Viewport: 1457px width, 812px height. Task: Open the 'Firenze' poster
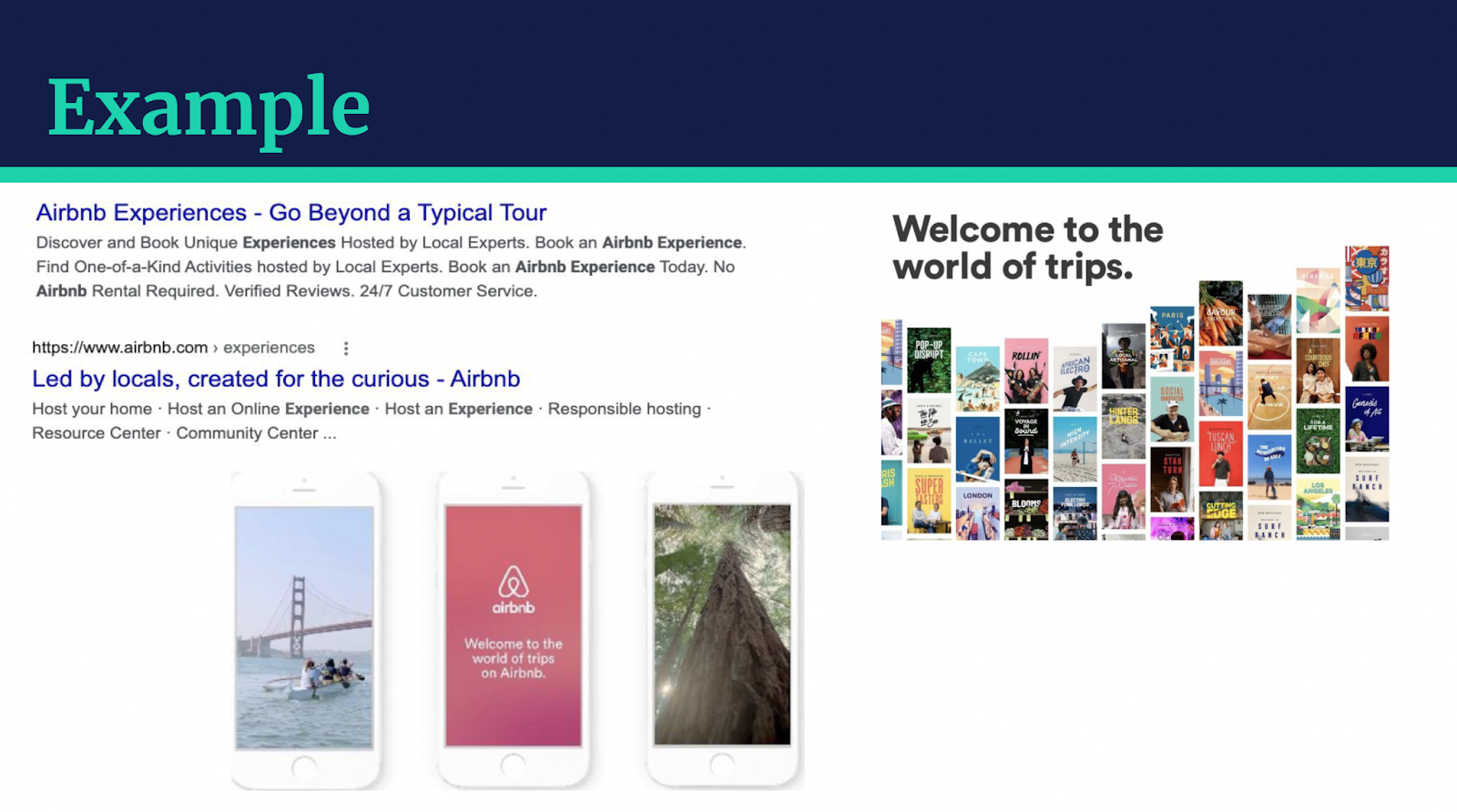tap(1318, 300)
